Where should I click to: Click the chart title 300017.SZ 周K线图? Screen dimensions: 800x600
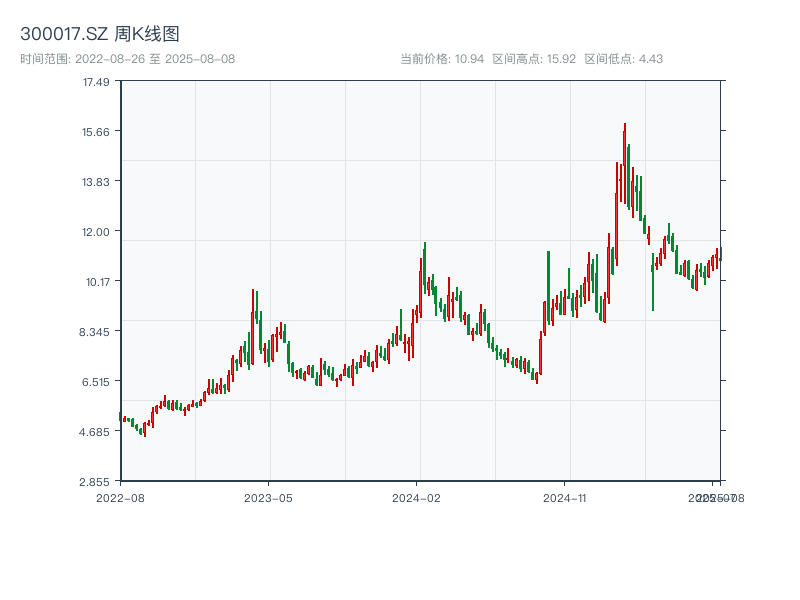(100, 34)
